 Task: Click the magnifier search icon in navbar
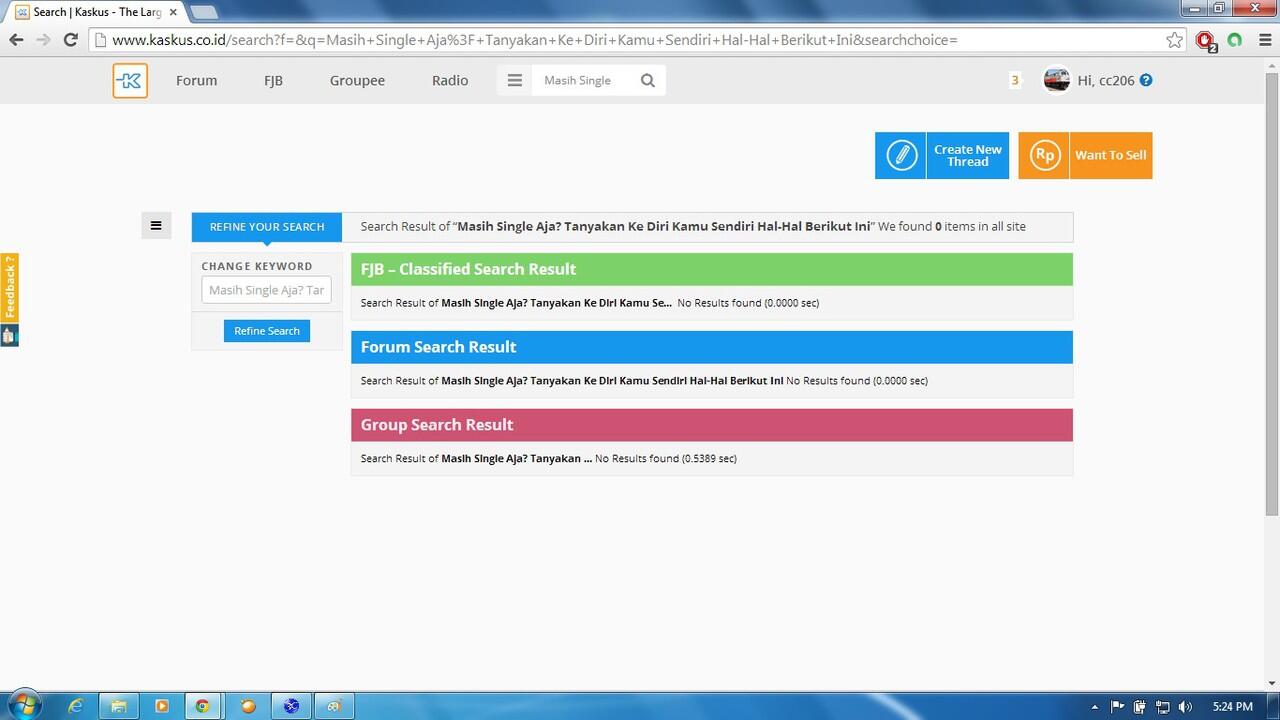pyautogui.click(x=648, y=81)
